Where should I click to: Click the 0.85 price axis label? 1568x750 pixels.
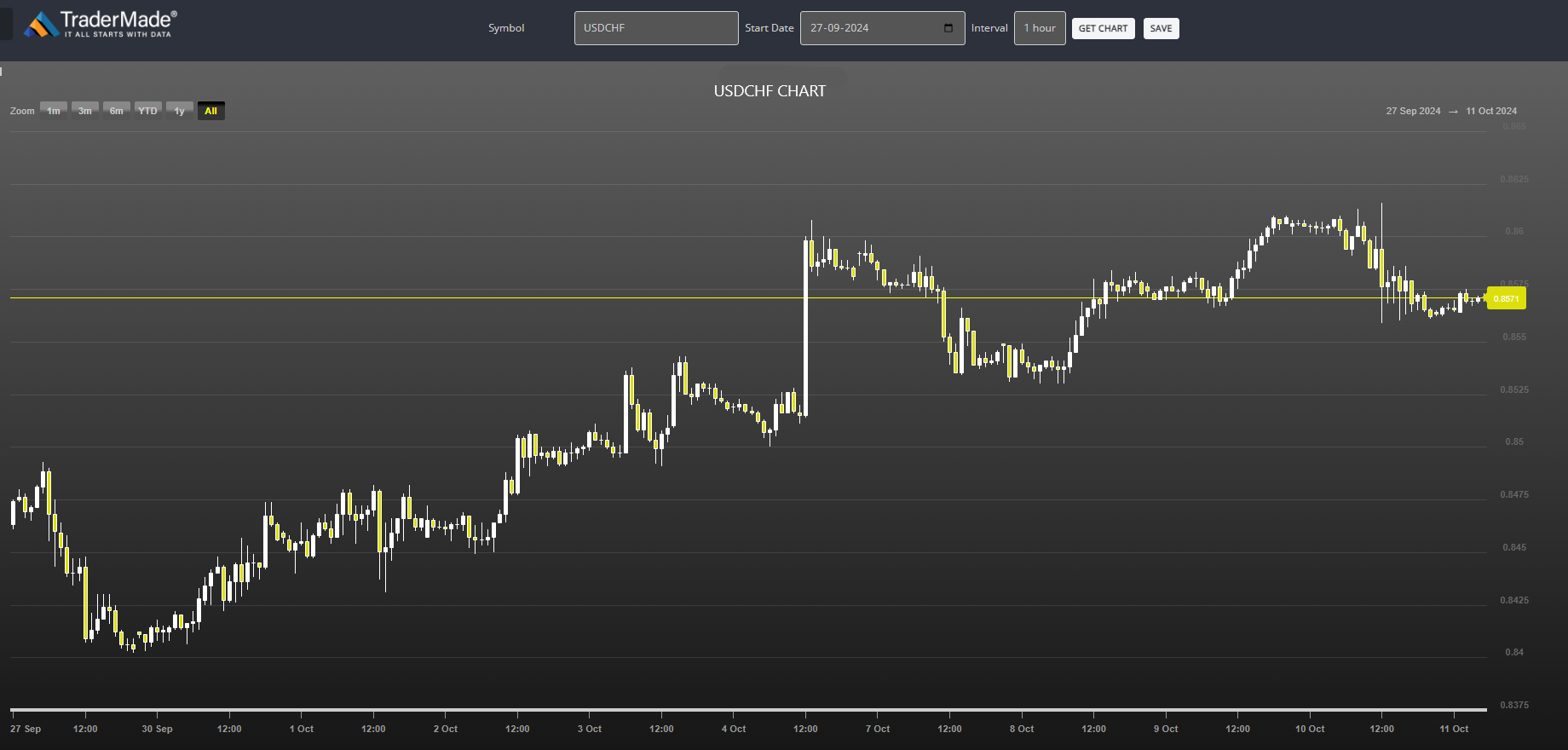[1514, 441]
